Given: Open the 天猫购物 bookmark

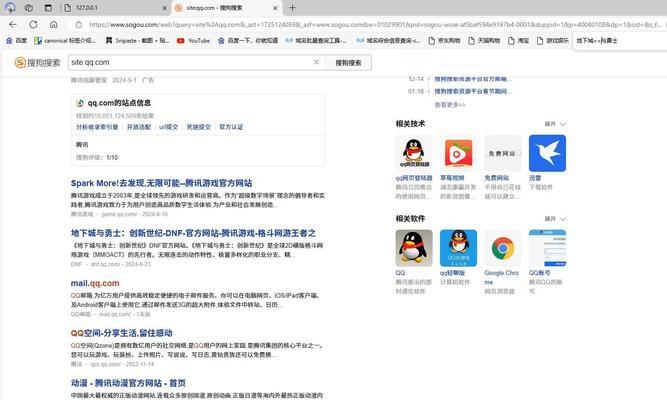Looking at the screenshot, I should [x=484, y=40].
